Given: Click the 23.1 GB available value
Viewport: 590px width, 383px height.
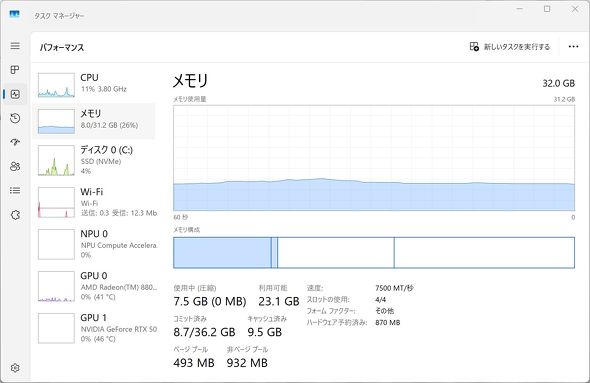Looking at the screenshot, I should pyautogui.click(x=279, y=301).
